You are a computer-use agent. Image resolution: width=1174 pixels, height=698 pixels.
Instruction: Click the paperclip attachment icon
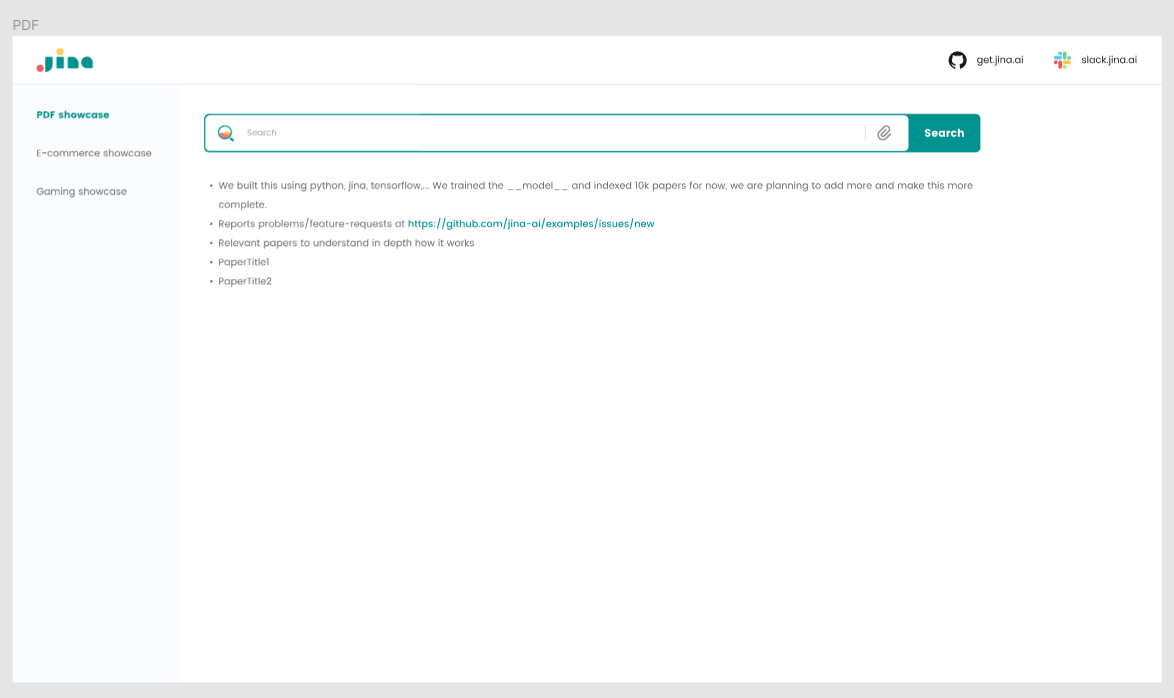click(884, 133)
